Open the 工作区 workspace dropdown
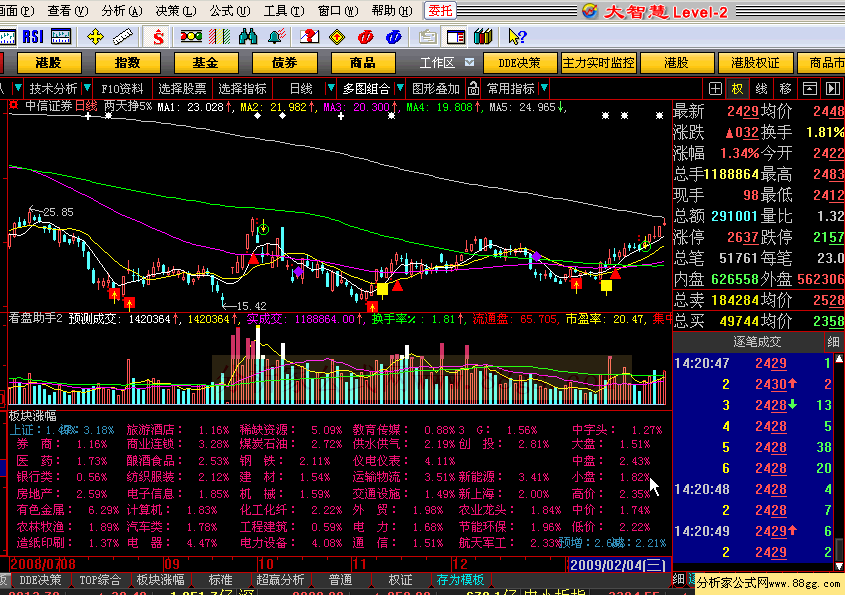Screen dimensions: 845x595 469,63
